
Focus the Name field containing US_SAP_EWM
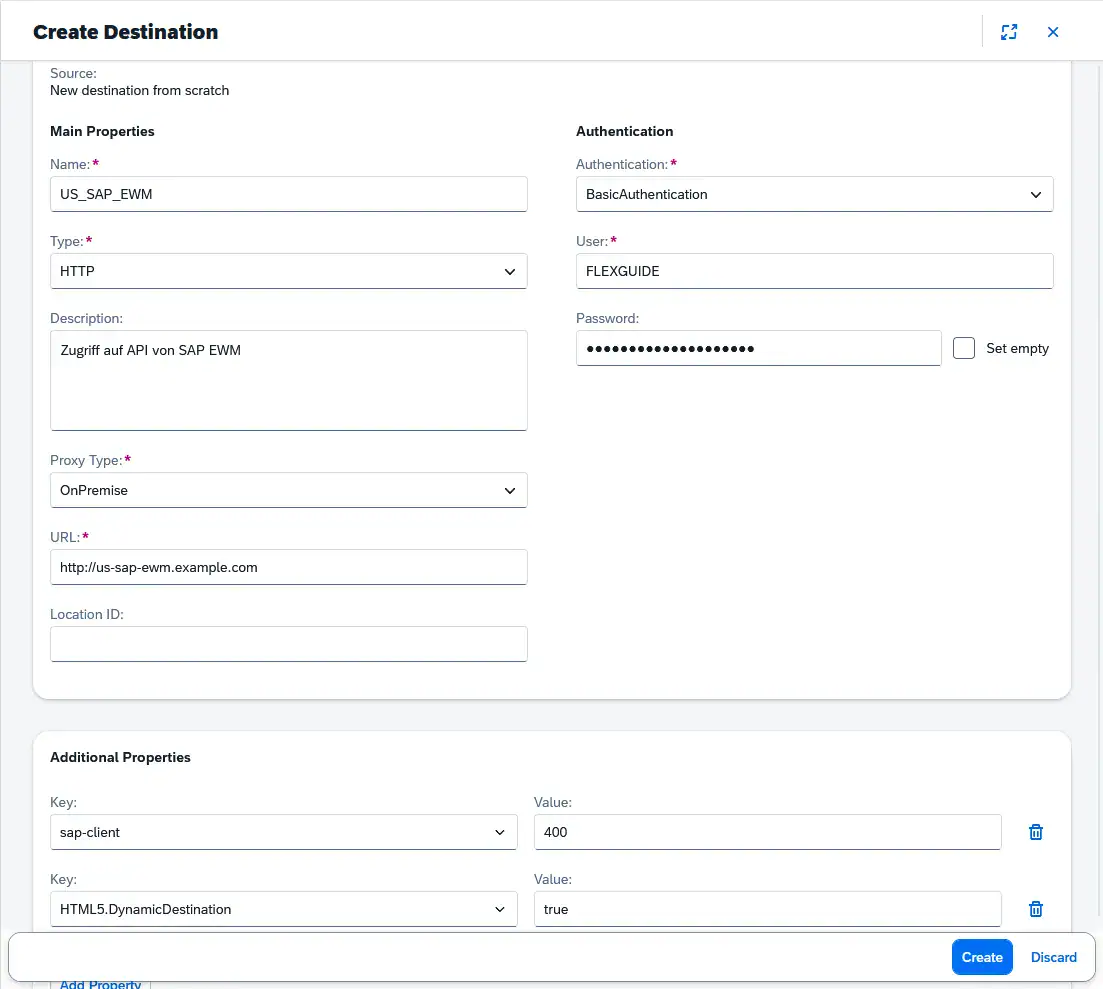[288, 194]
